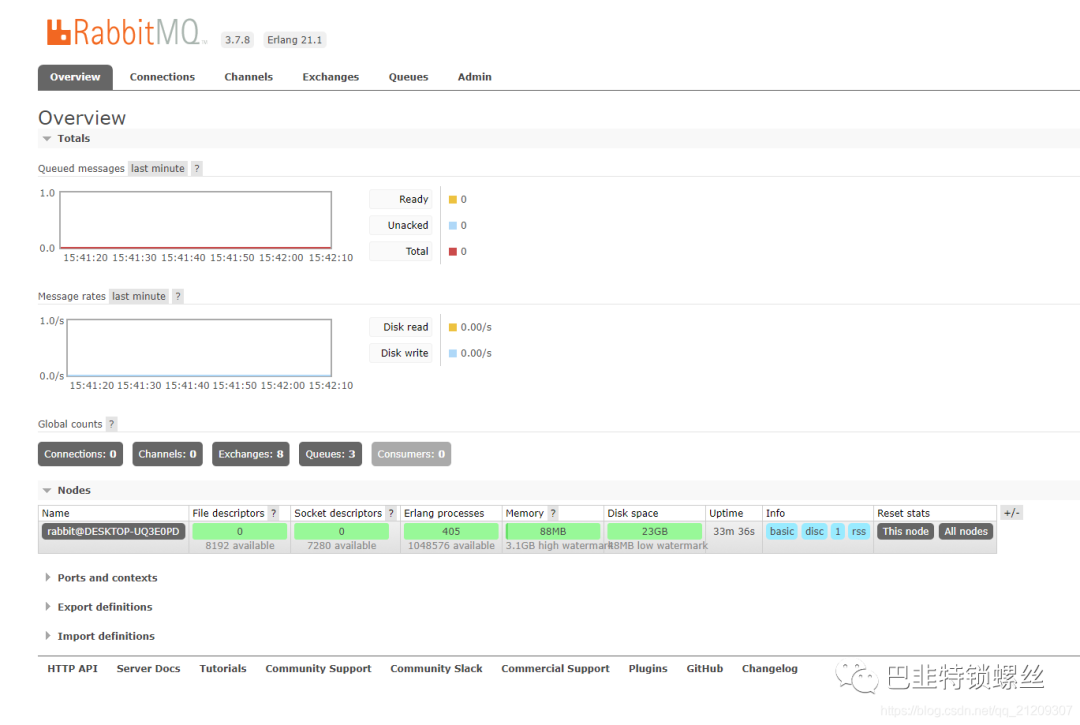Screen dimensions: 1080x725
Task: Open the GitHub link
Action: pyautogui.click(x=705, y=669)
